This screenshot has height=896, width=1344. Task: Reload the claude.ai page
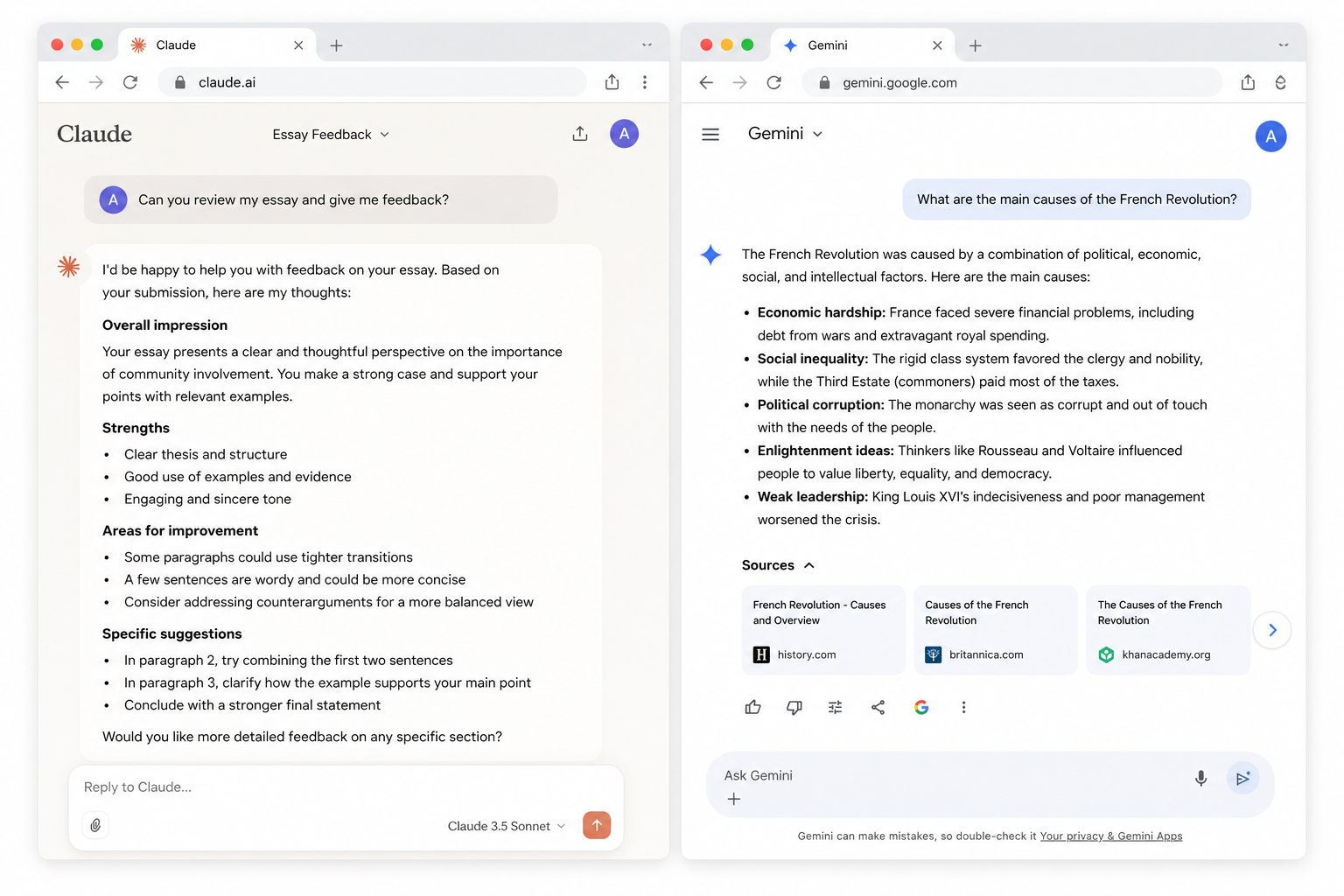tap(130, 82)
